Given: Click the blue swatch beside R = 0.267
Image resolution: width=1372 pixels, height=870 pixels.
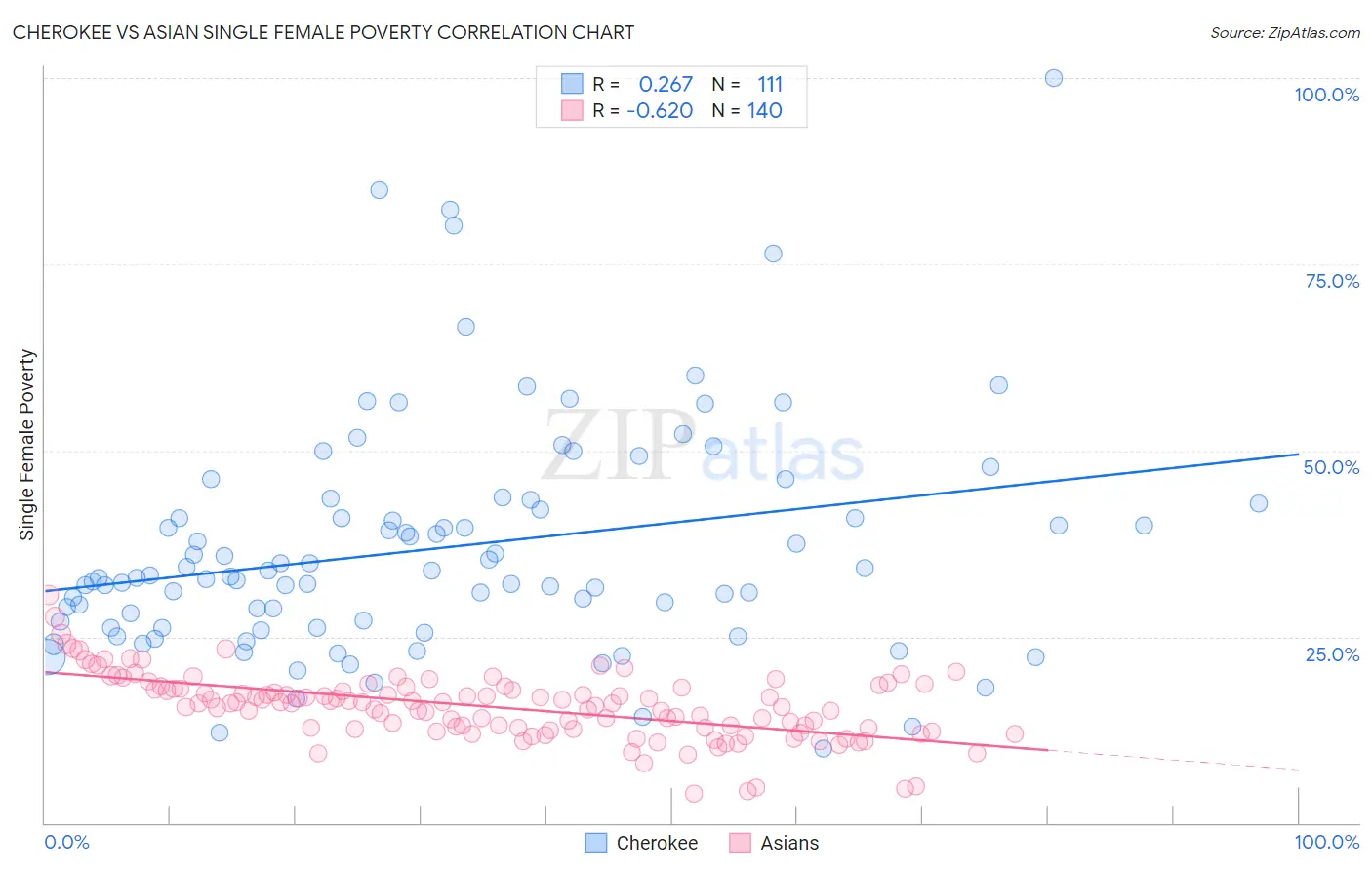Looking at the screenshot, I should tap(572, 83).
